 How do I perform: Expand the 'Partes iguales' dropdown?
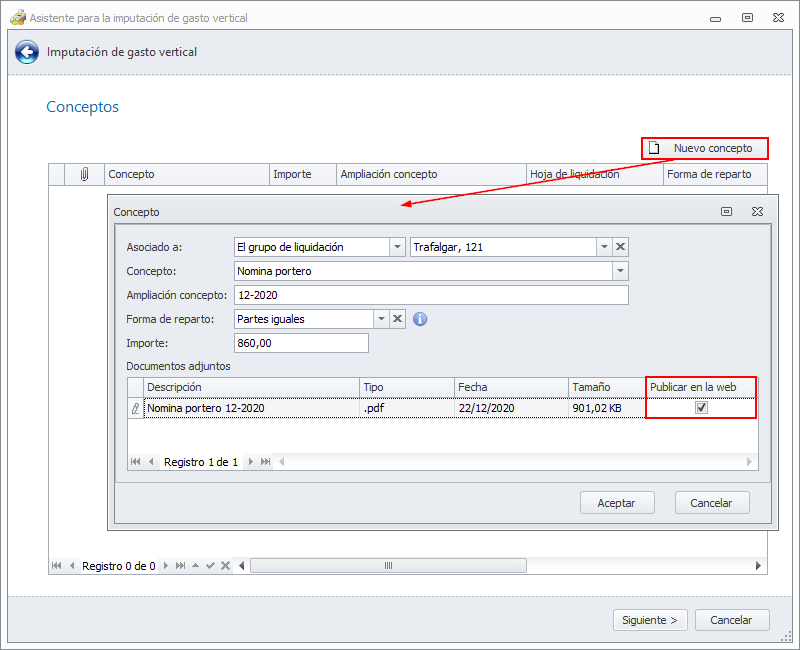click(381, 319)
